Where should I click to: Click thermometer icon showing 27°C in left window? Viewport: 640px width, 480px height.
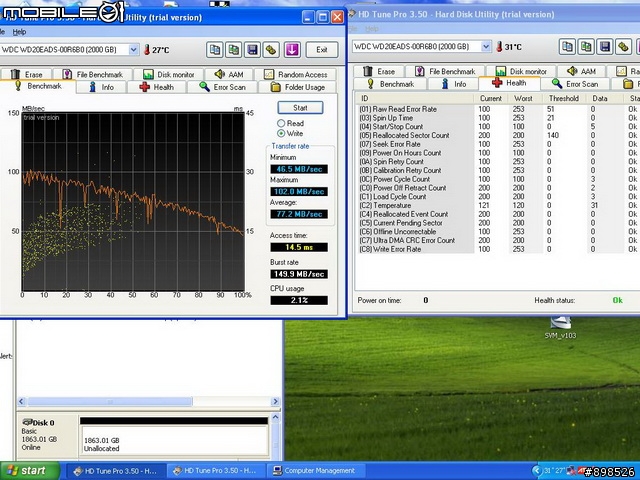(x=147, y=50)
